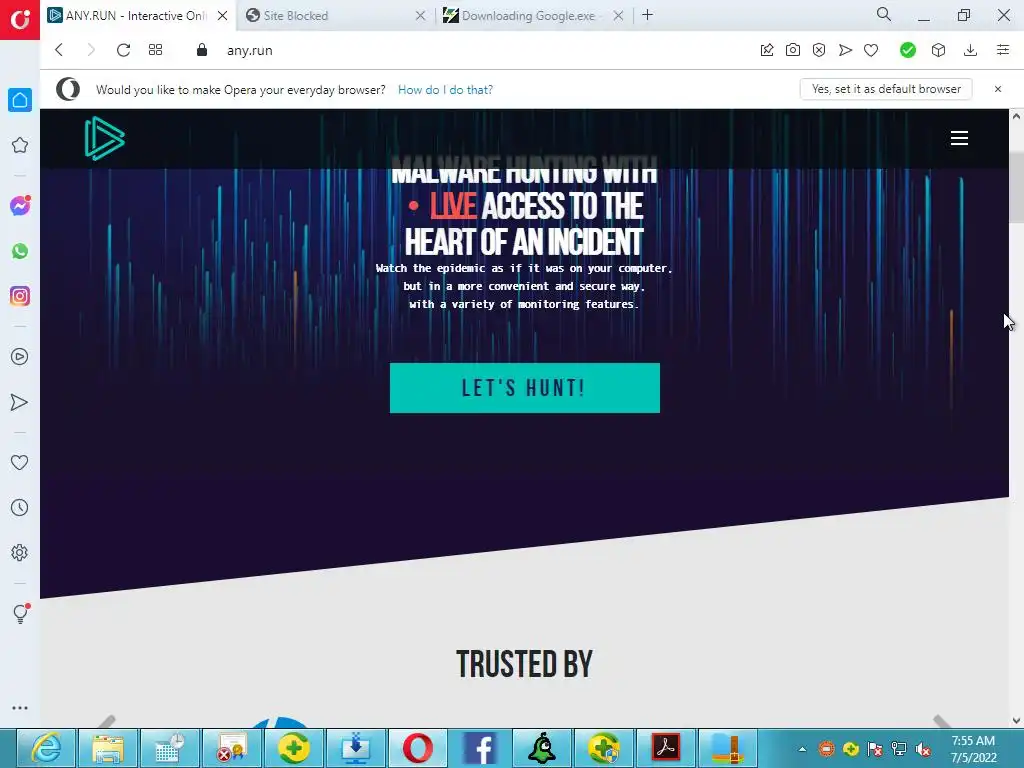Open Instagram in the sidebar
The width and height of the screenshot is (1024, 768).
click(20, 296)
